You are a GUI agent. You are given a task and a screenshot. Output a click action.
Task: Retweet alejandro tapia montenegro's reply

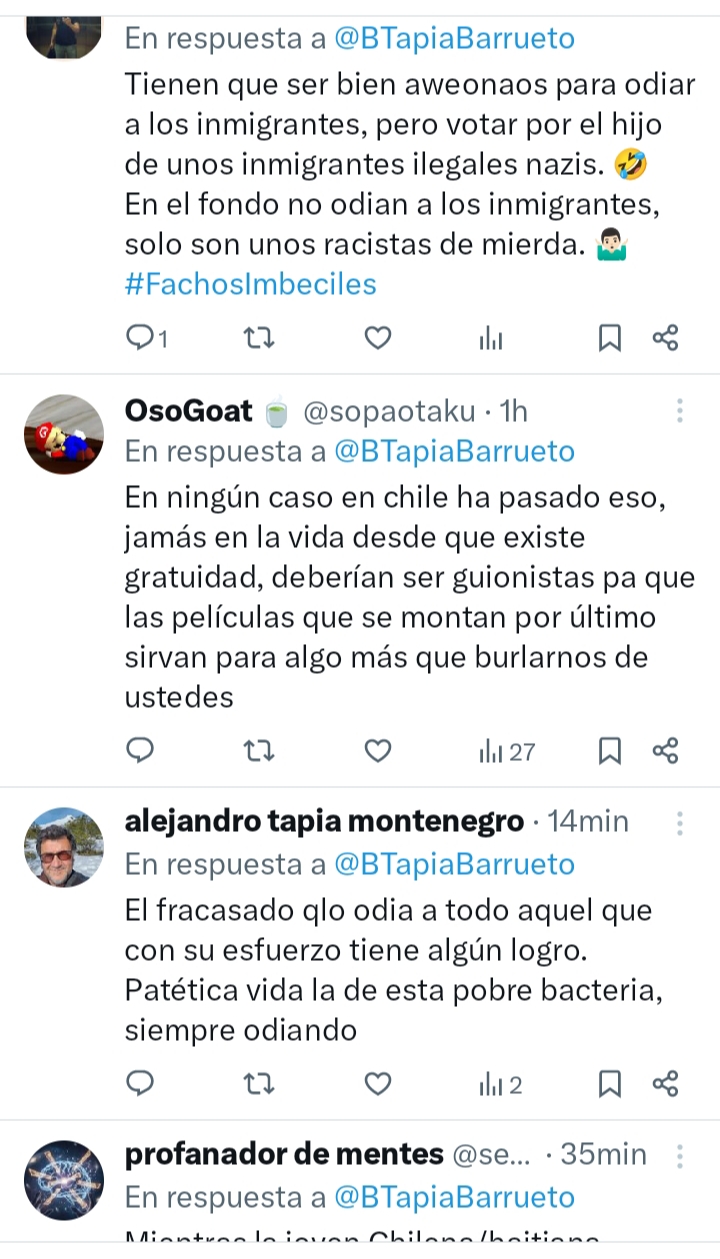point(260,1083)
